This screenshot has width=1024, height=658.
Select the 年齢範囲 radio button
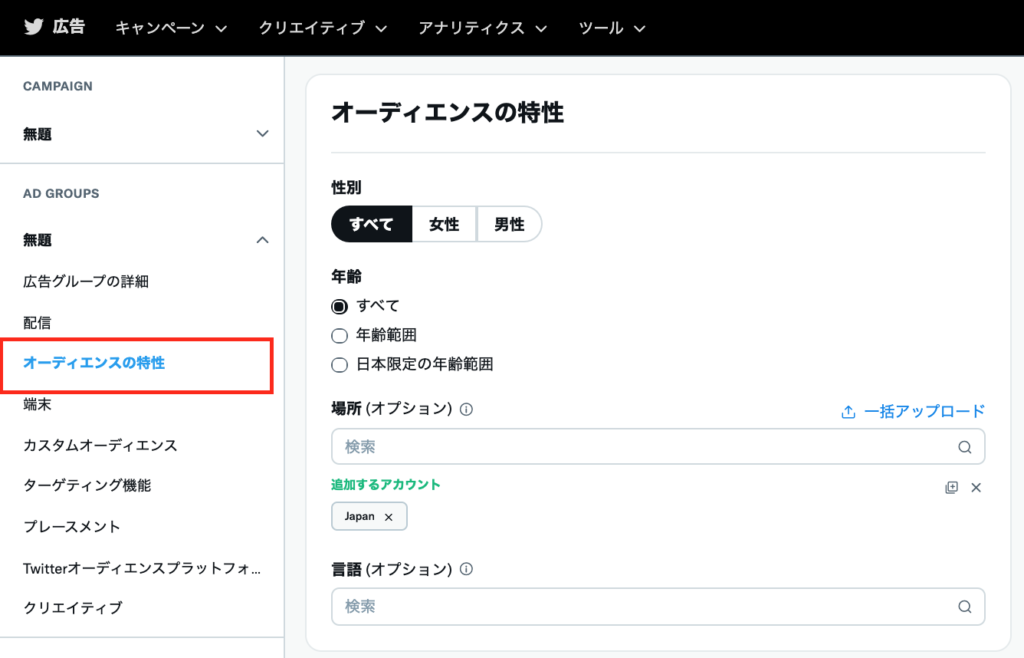(x=339, y=335)
